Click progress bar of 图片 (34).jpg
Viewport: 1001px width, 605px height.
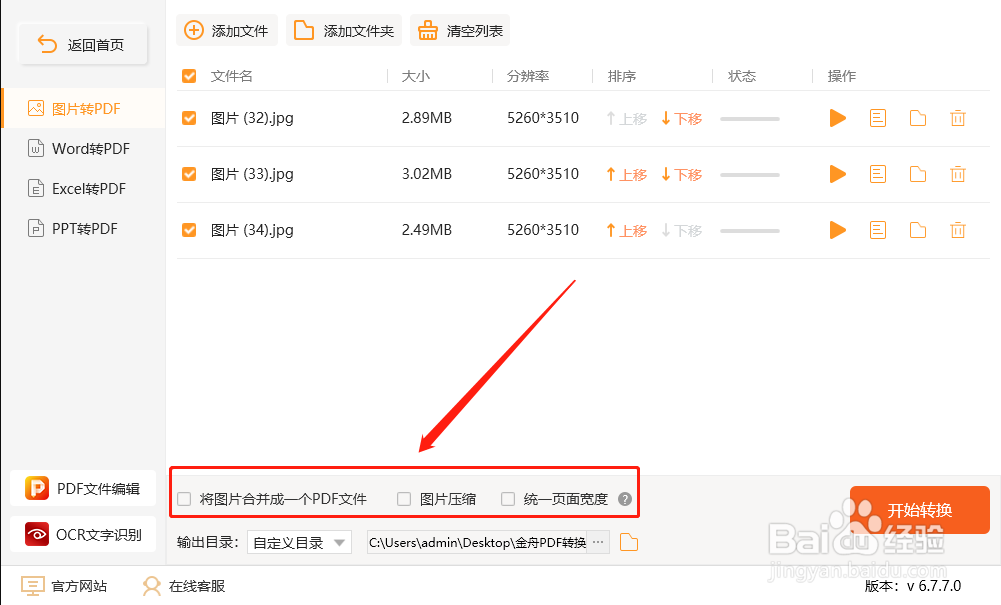click(750, 231)
